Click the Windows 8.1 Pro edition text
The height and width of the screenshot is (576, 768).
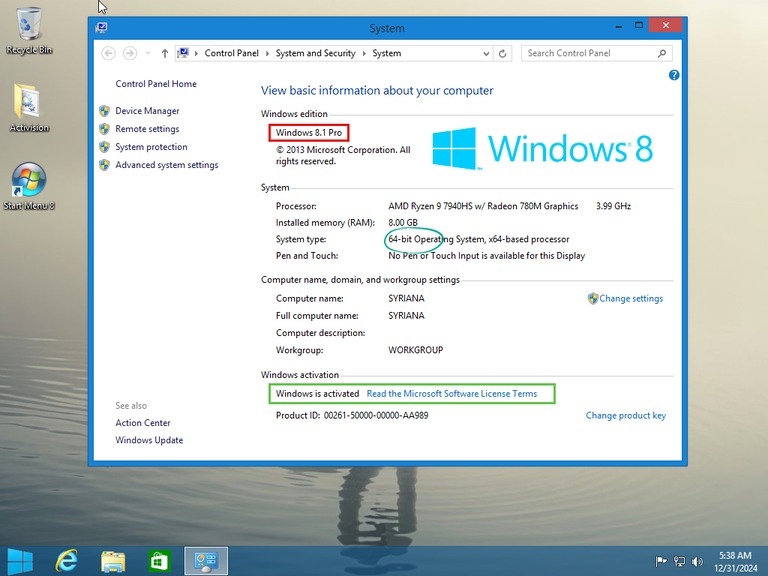[x=309, y=133]
